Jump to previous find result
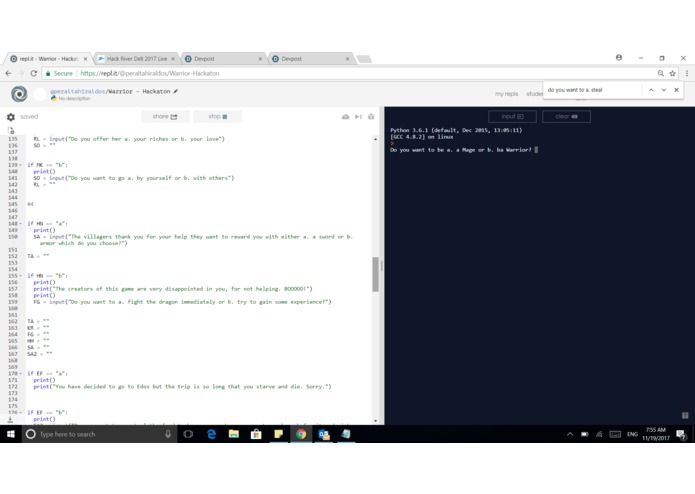695x494 pixels. pos(651,90)
